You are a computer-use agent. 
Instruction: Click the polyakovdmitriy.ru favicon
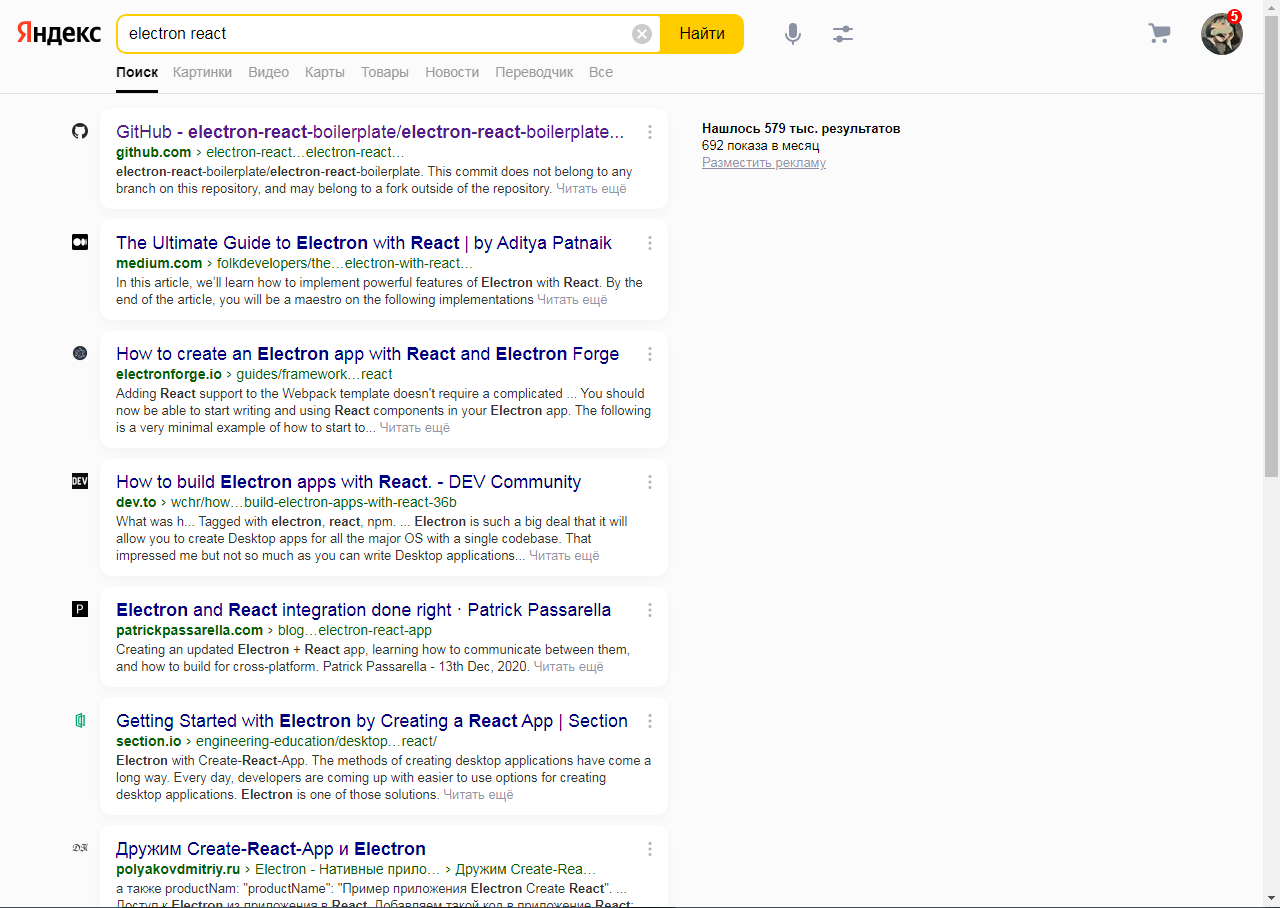tap(80, 848)
